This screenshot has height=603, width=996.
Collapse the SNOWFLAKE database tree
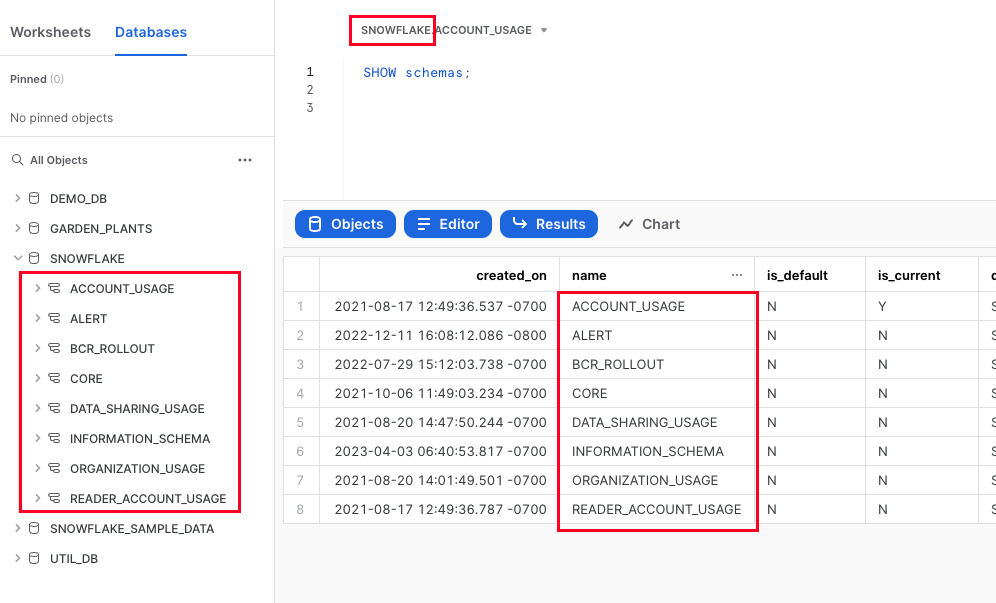[18, 258]
